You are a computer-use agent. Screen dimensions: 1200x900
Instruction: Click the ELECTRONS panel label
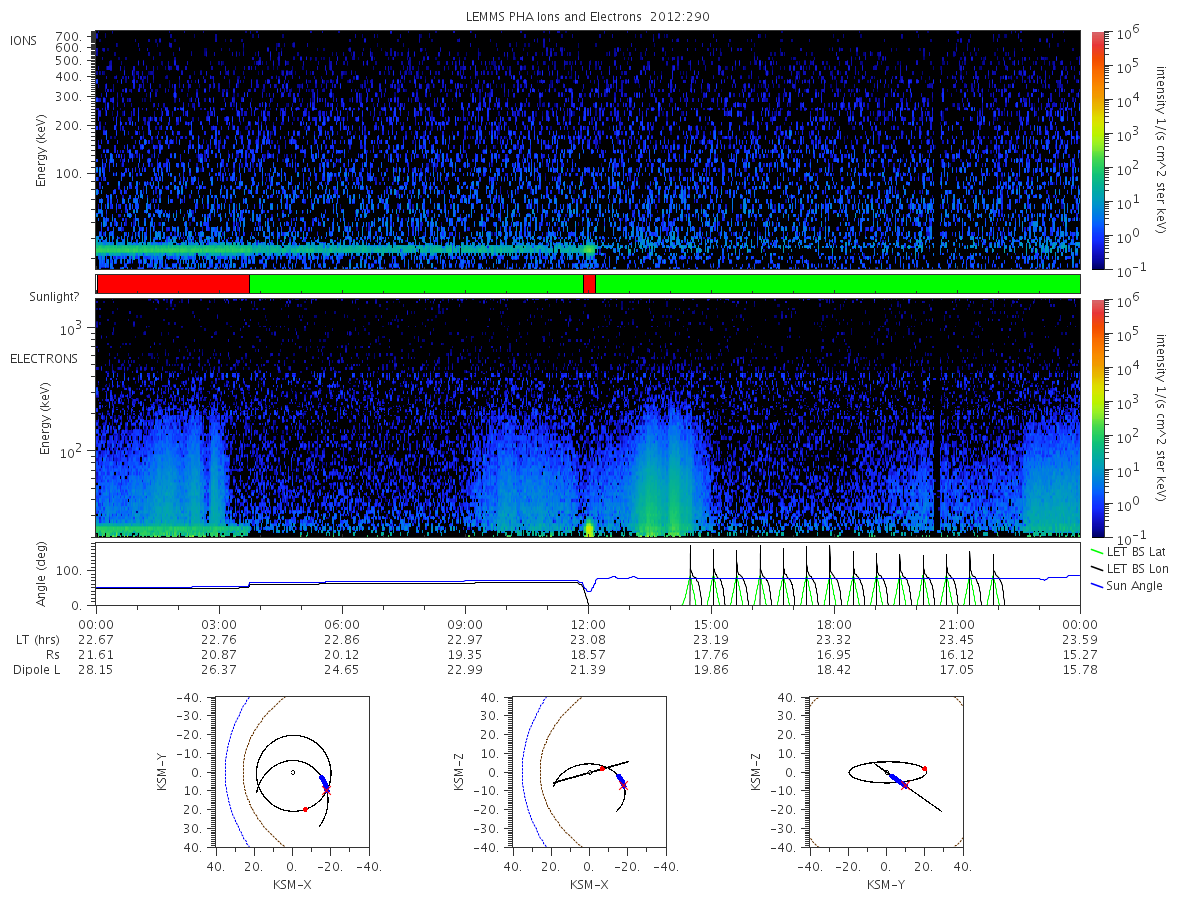(44, 358)
